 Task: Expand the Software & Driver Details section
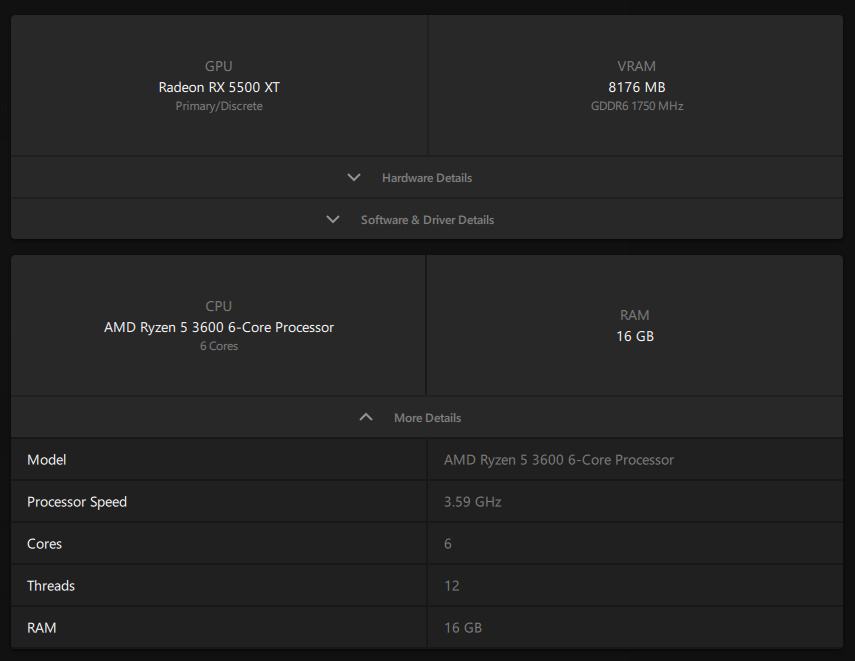(427, 219)
